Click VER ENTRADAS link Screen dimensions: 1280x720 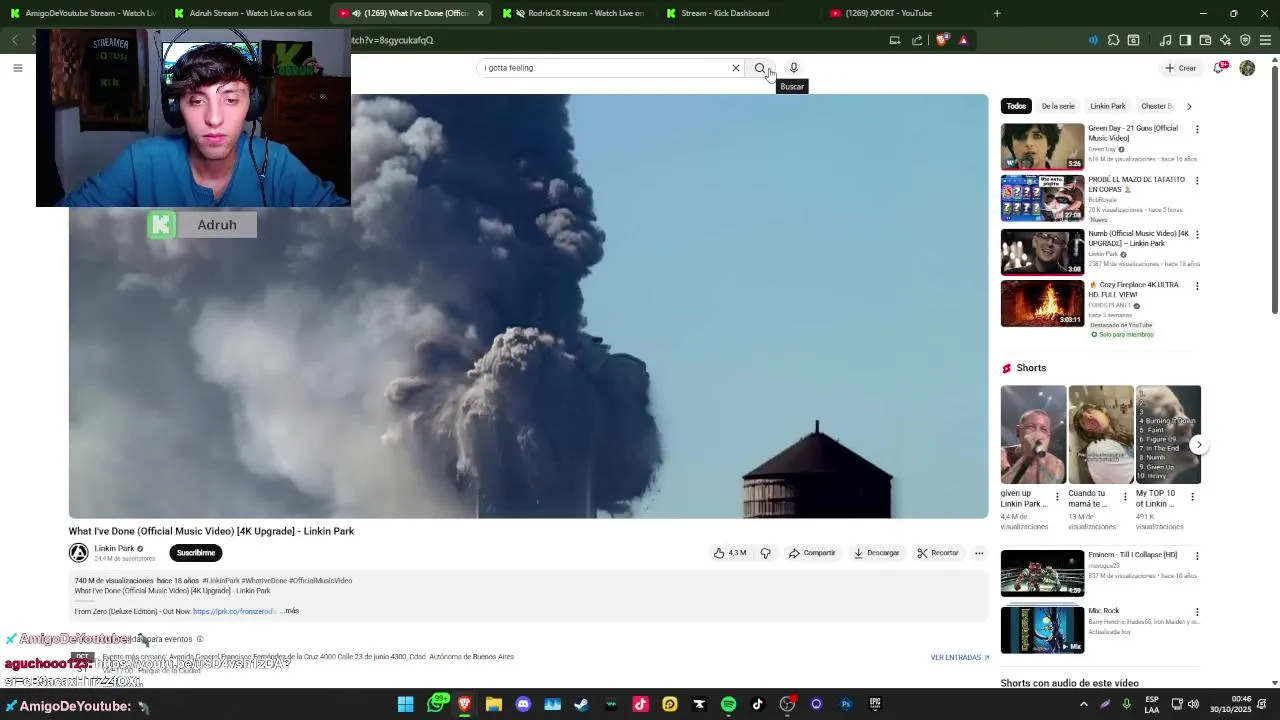click(x=960, y=658)
